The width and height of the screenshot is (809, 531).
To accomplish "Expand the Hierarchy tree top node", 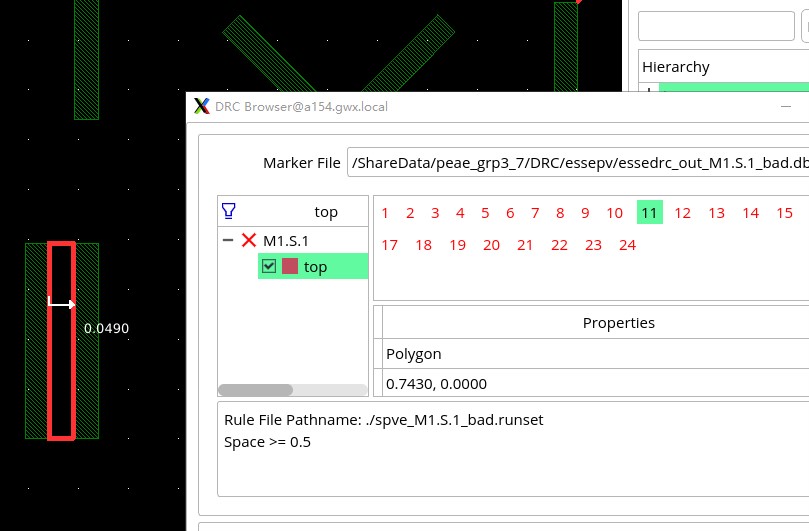I will [650, 92].
